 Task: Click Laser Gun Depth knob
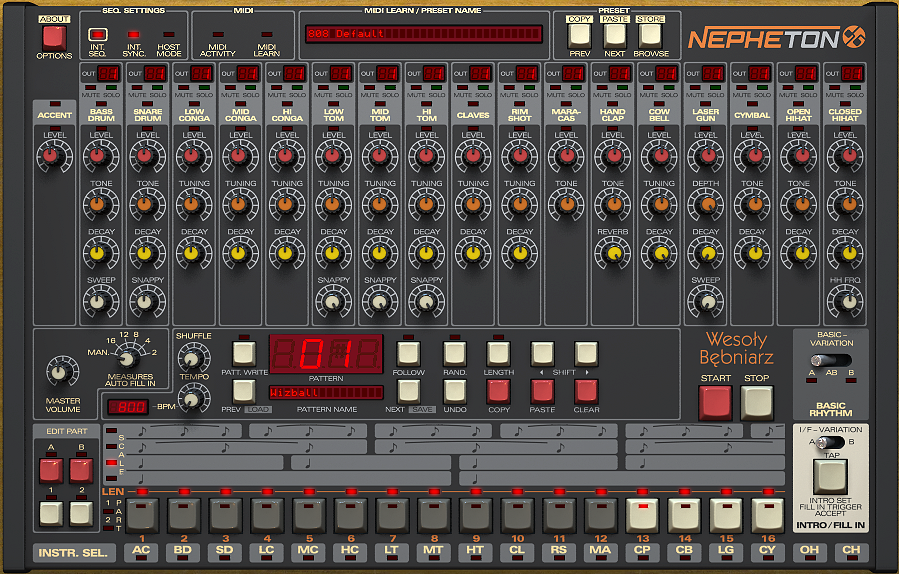pyautogui.click(x=705, y=204)
